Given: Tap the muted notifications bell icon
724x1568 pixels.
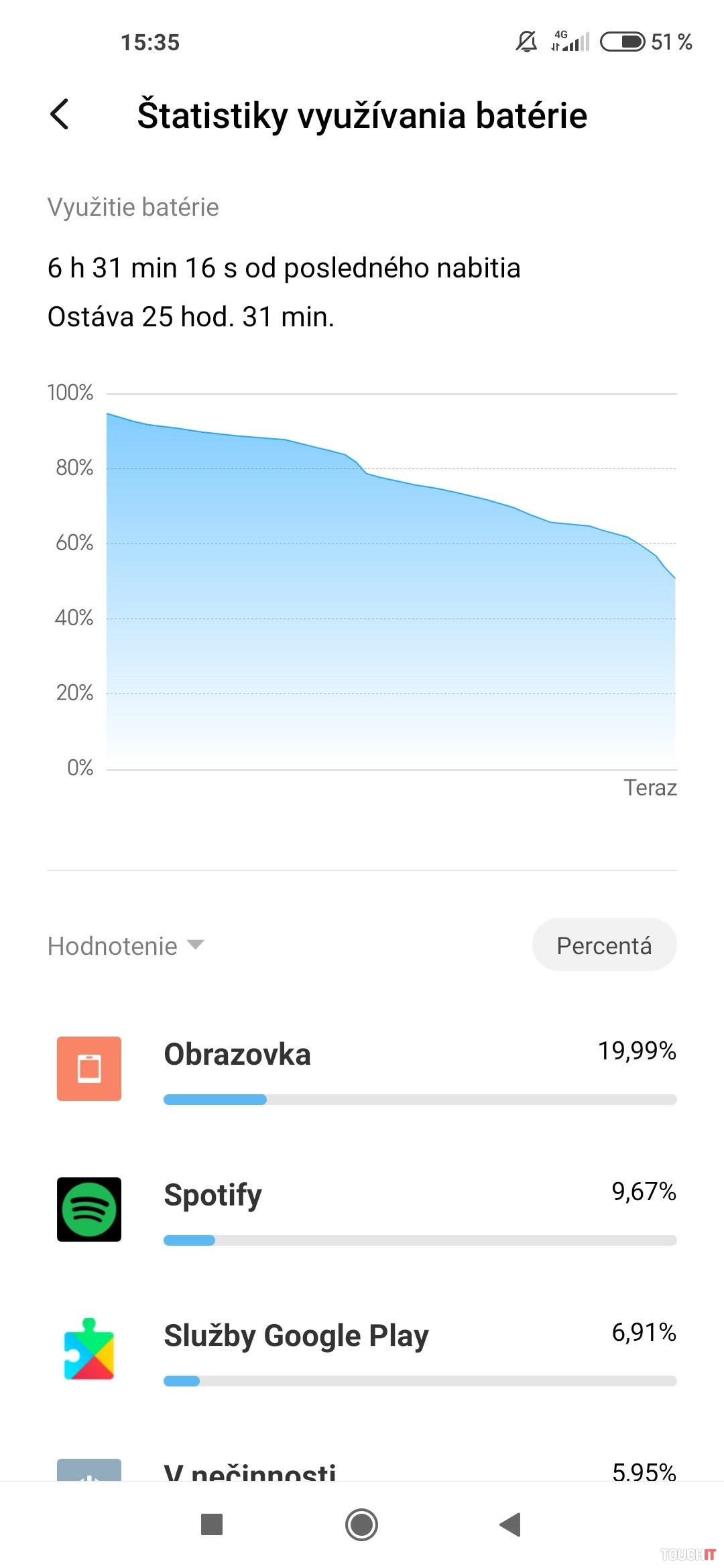Looking at the screenshot, I should pyautogui.click(x=526, y=42).
